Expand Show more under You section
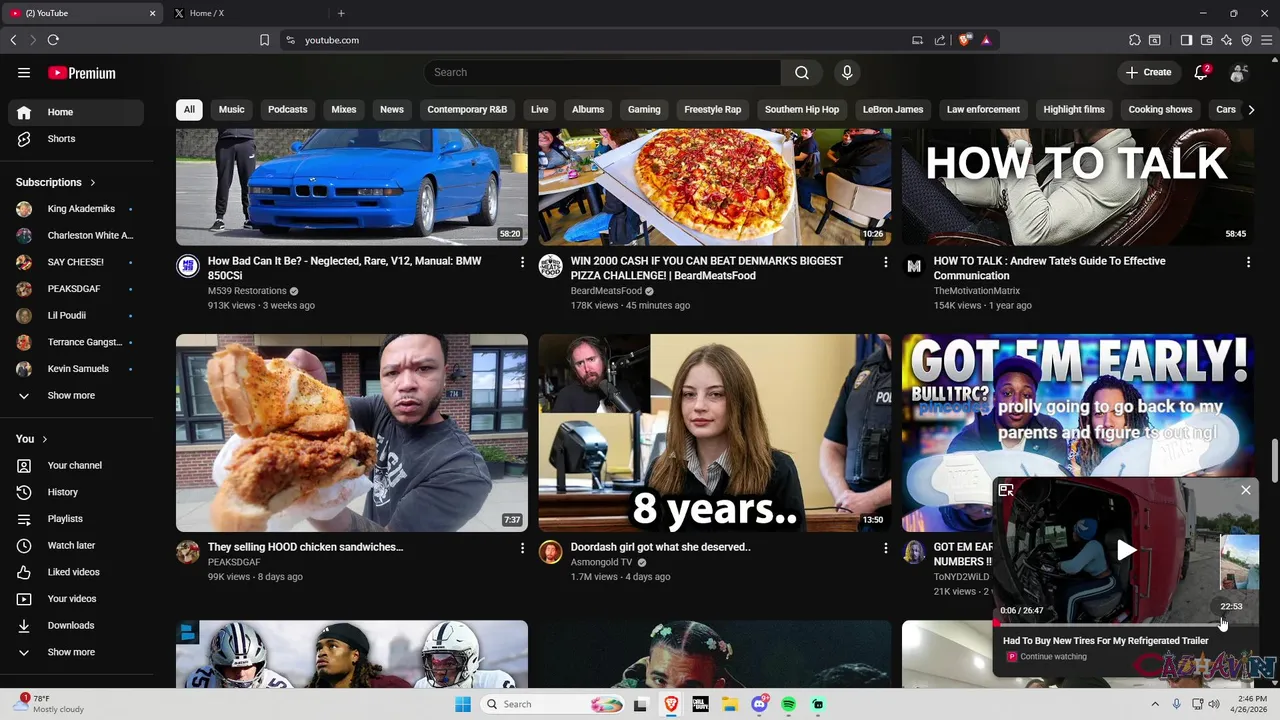 click(76, 652)
